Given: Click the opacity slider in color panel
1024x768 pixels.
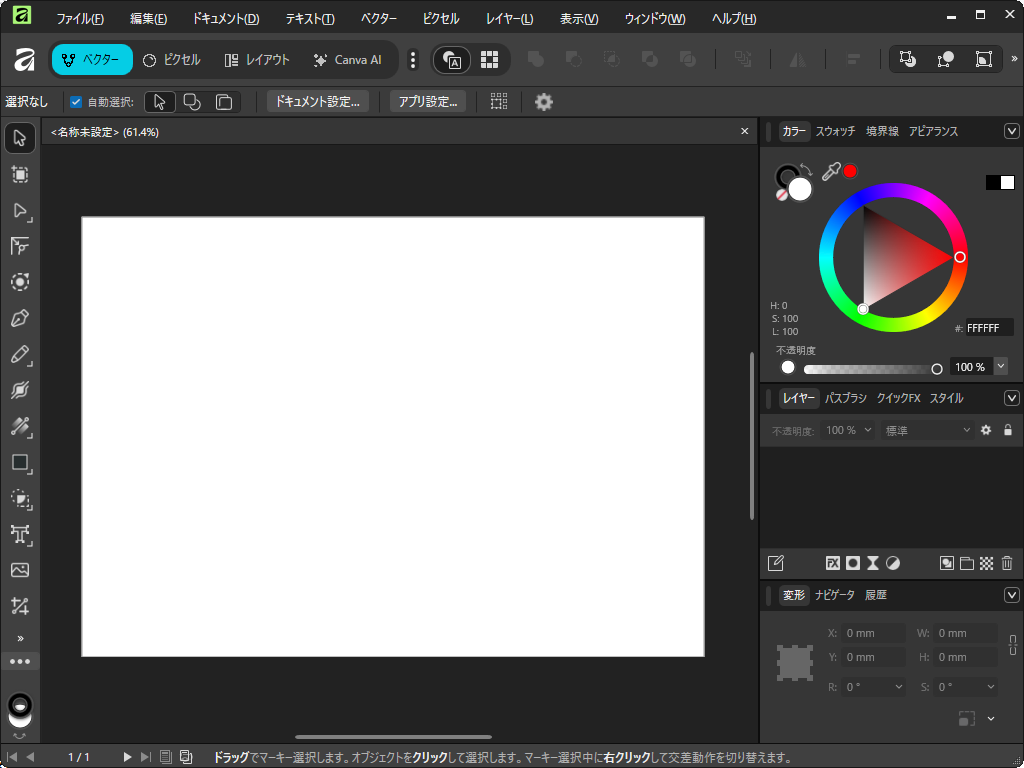Looking at the screenshot, I should coord(870,369).
